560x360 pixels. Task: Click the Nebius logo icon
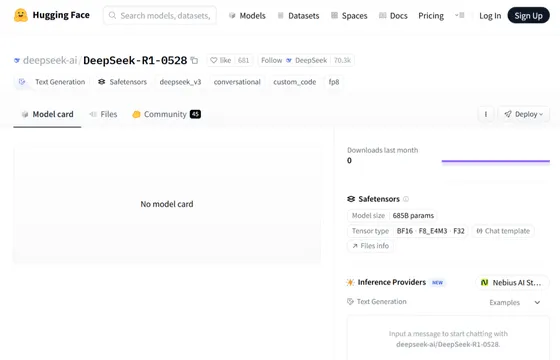484,282
